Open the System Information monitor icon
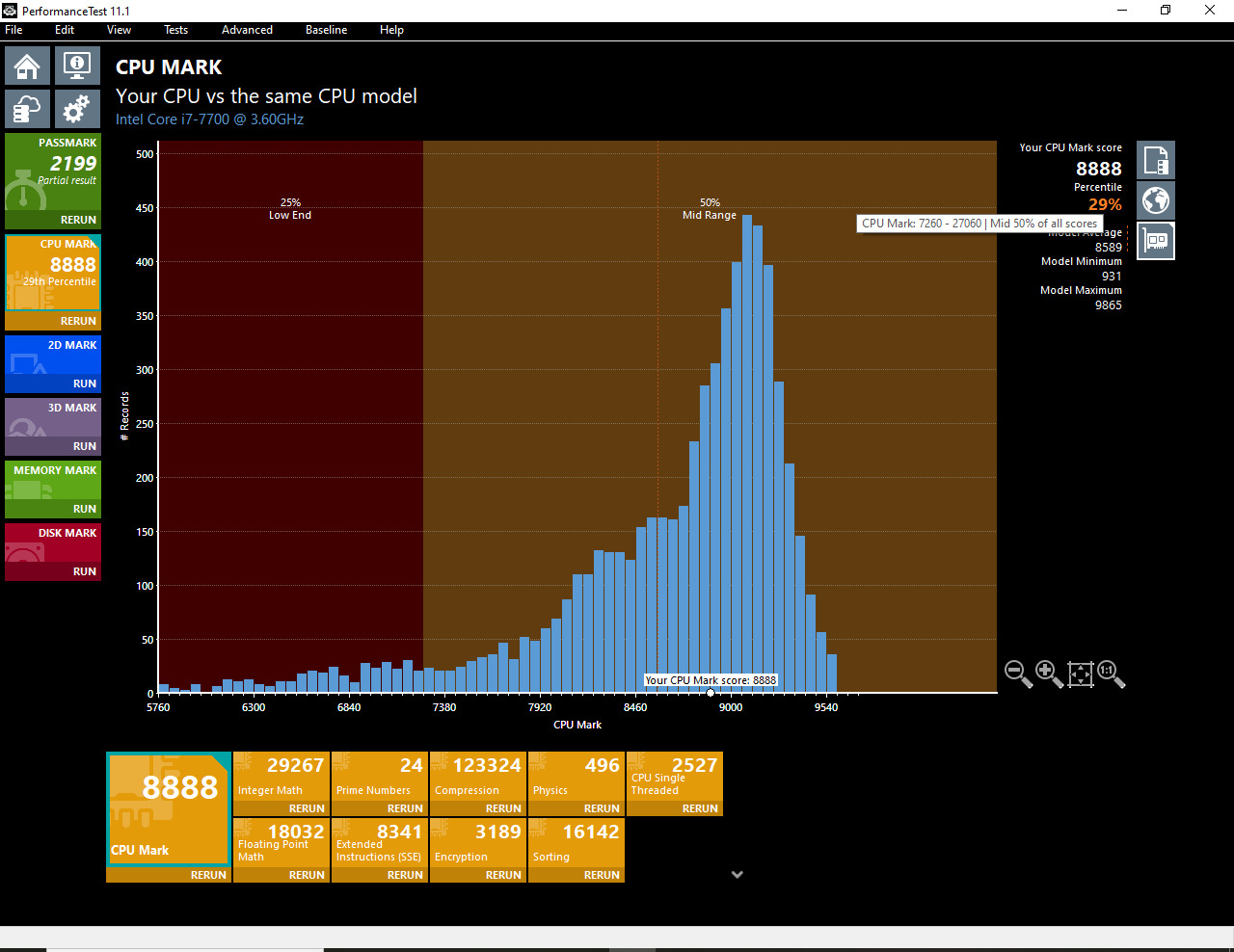The height and width of the screenshot is (952, 1234). click(77, 66)
